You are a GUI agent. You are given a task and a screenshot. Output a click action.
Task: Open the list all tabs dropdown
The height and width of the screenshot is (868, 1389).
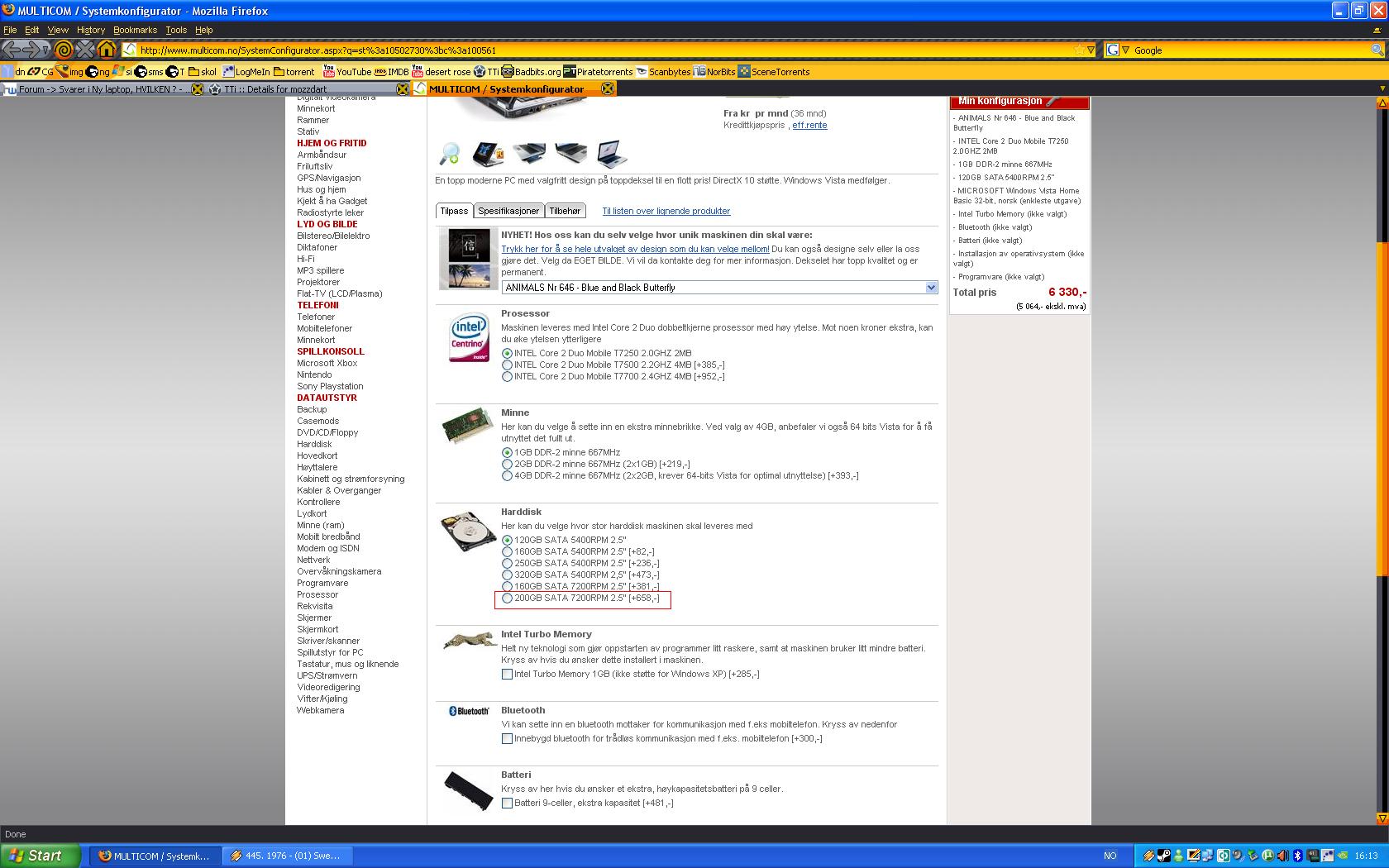[1382, 88]
